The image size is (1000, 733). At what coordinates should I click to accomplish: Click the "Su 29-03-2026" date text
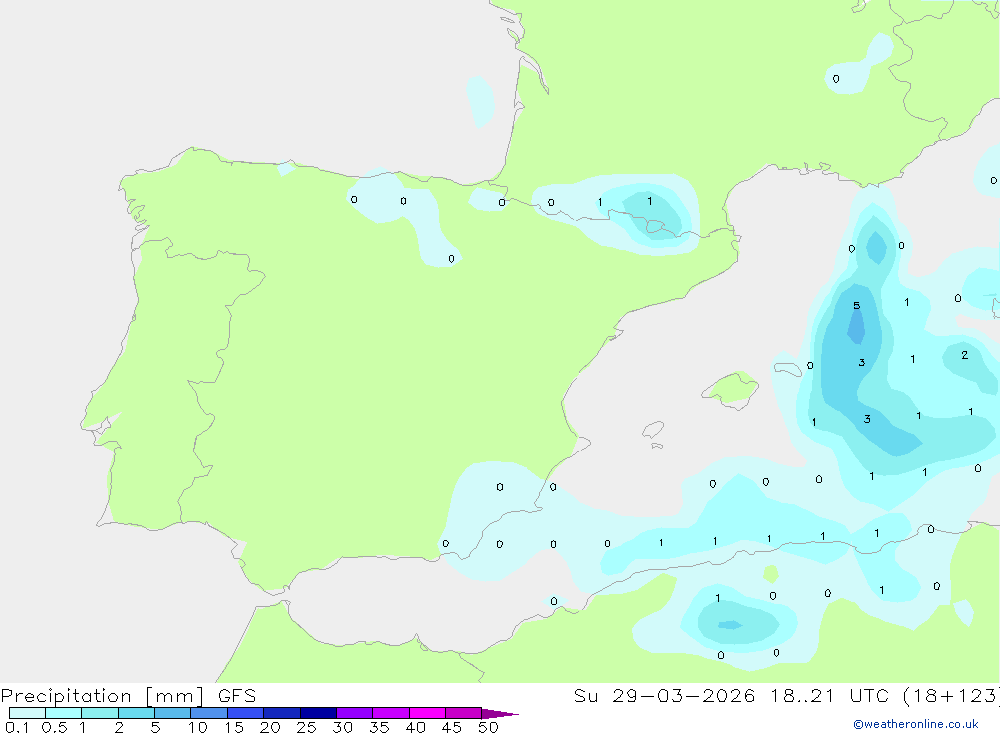coord(665,695)
